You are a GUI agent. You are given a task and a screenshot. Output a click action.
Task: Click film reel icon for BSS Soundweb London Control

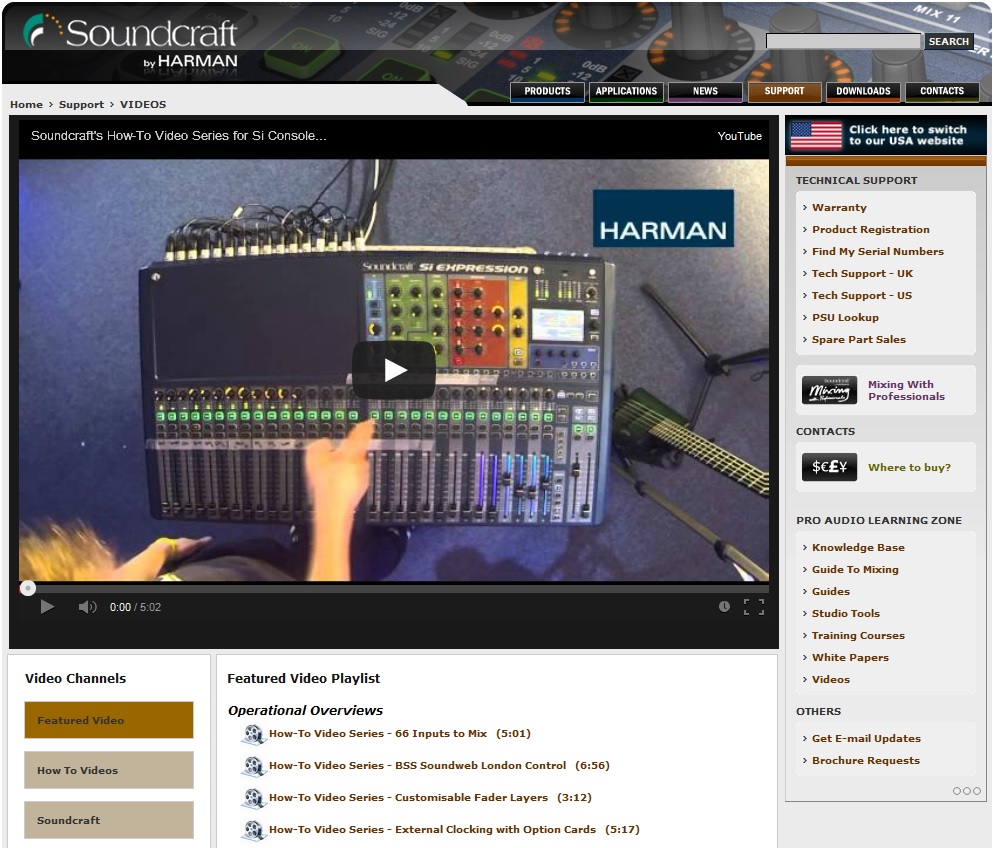coord(253,766)
